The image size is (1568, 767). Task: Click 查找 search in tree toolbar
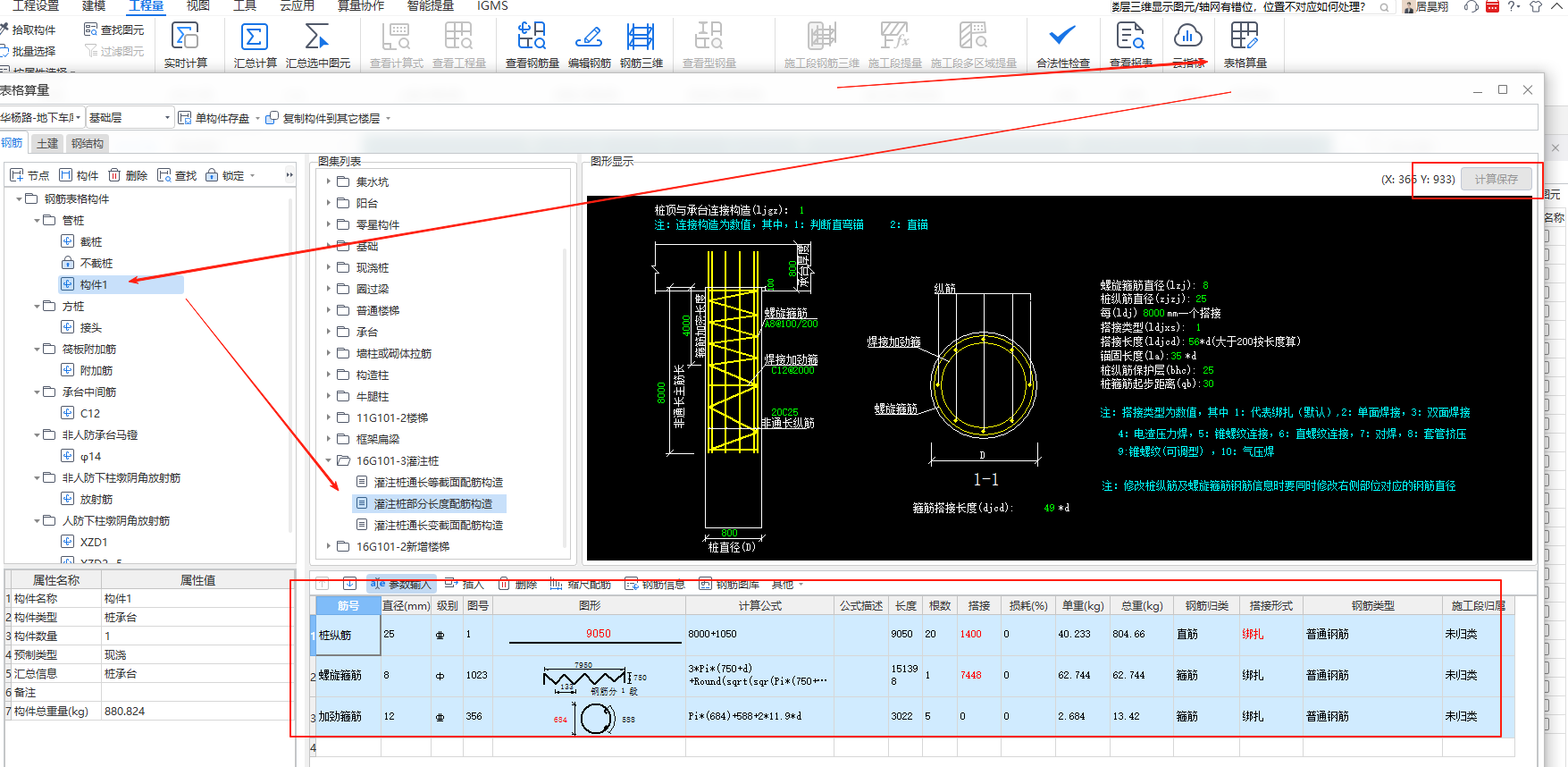(x=177, y=175)
